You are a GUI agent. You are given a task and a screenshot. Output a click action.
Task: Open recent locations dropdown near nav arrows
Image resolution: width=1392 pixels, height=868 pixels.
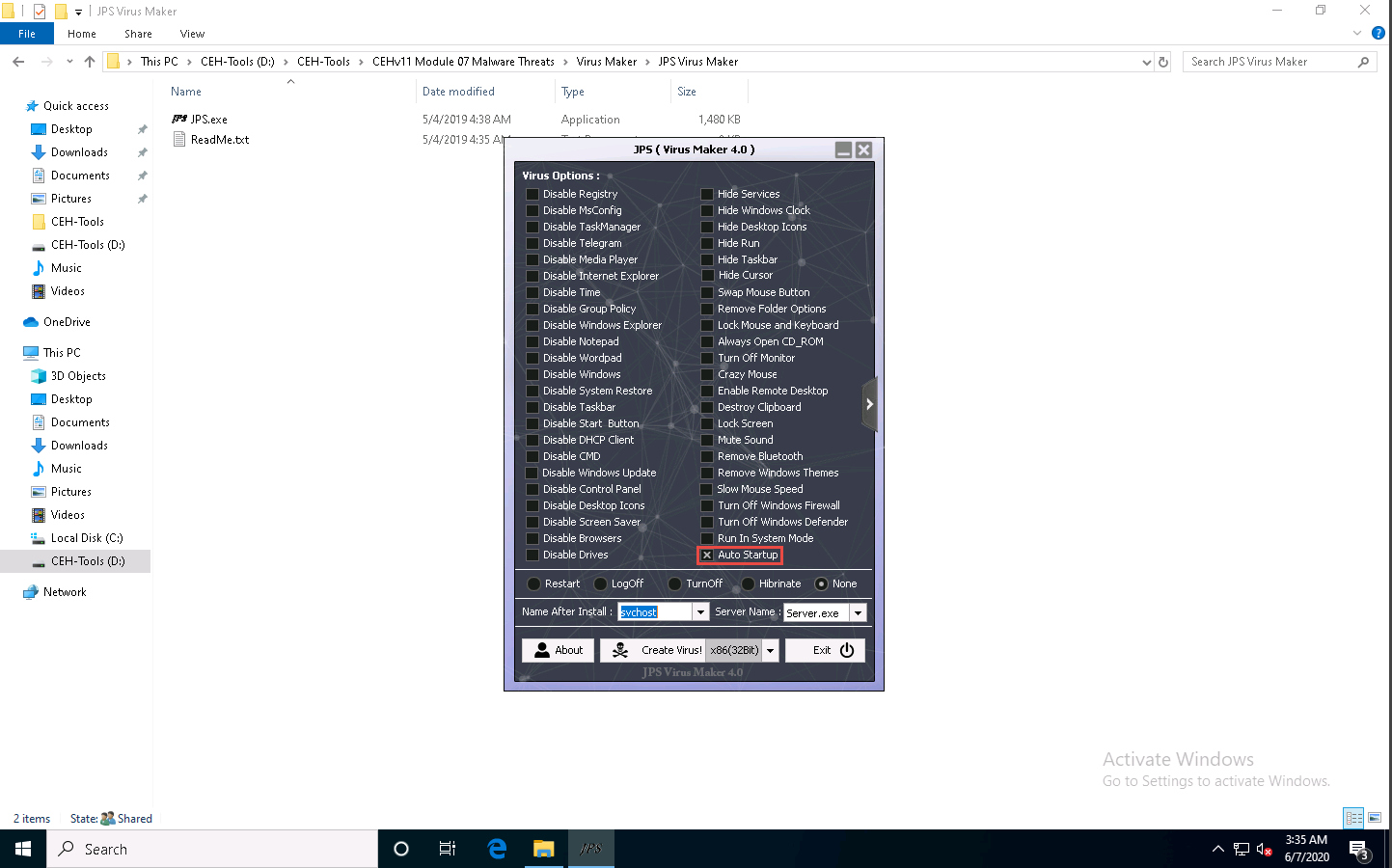click(69, 62)
